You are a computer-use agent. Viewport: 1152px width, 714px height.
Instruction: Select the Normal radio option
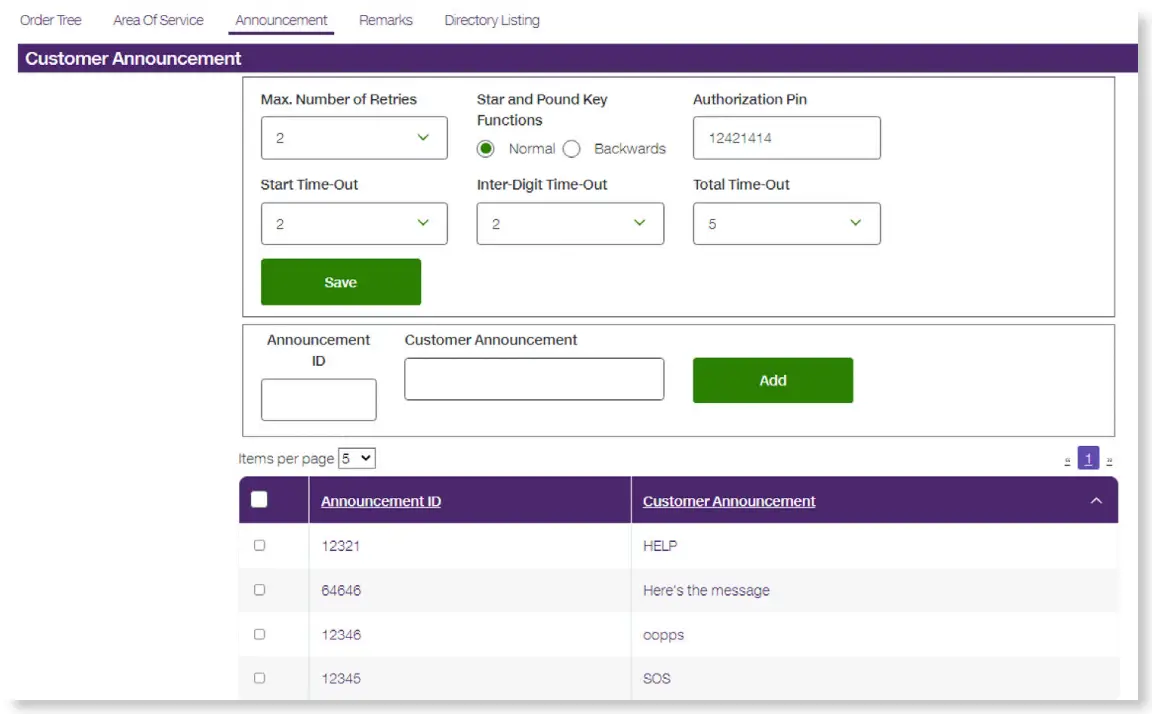(x=486, y=149)
